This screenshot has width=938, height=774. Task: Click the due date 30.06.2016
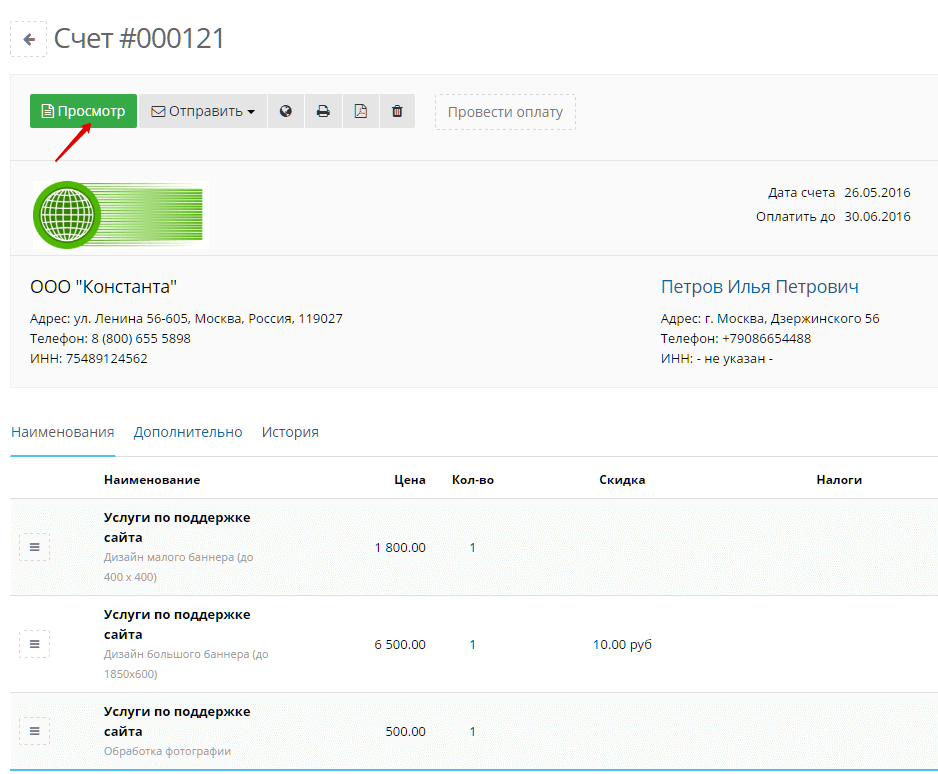point(877,216)
